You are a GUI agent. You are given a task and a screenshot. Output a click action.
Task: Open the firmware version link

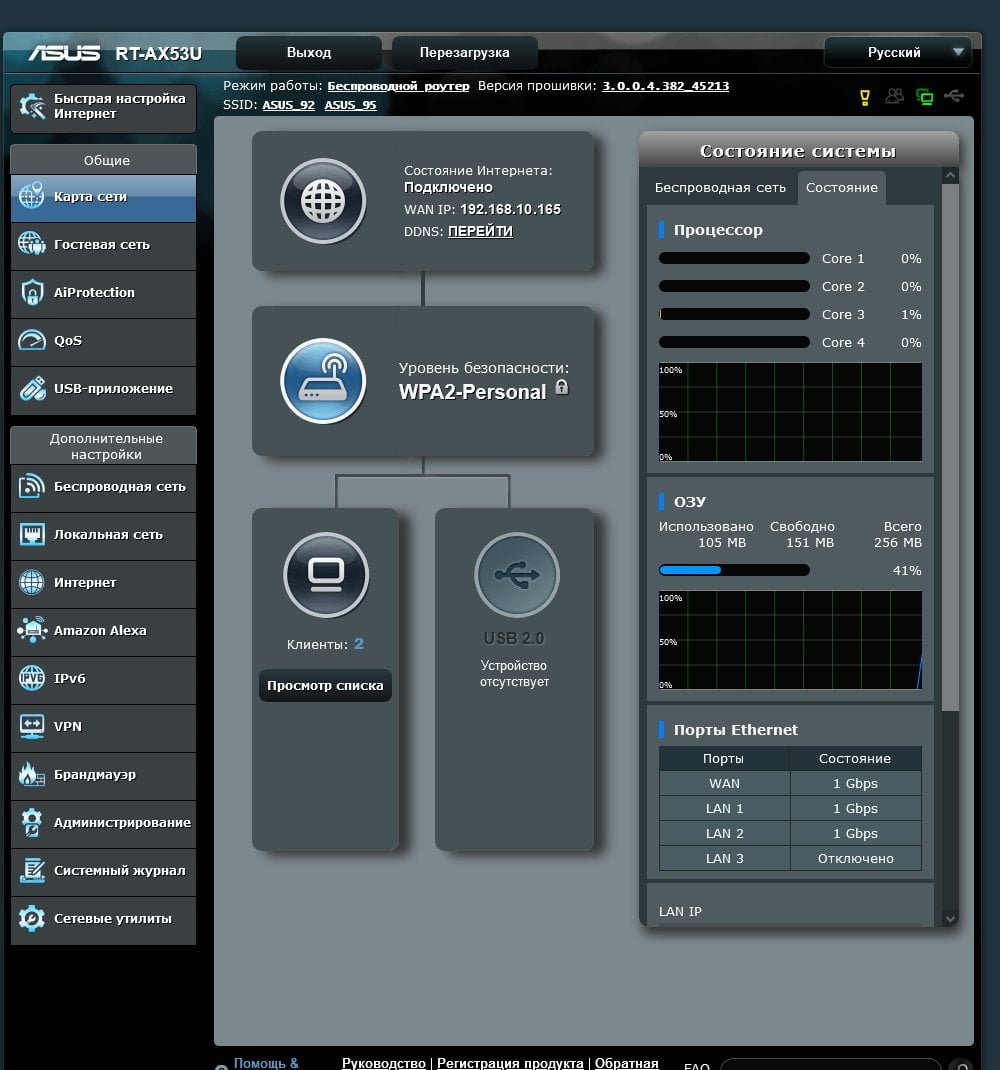[x=666, y=86]
